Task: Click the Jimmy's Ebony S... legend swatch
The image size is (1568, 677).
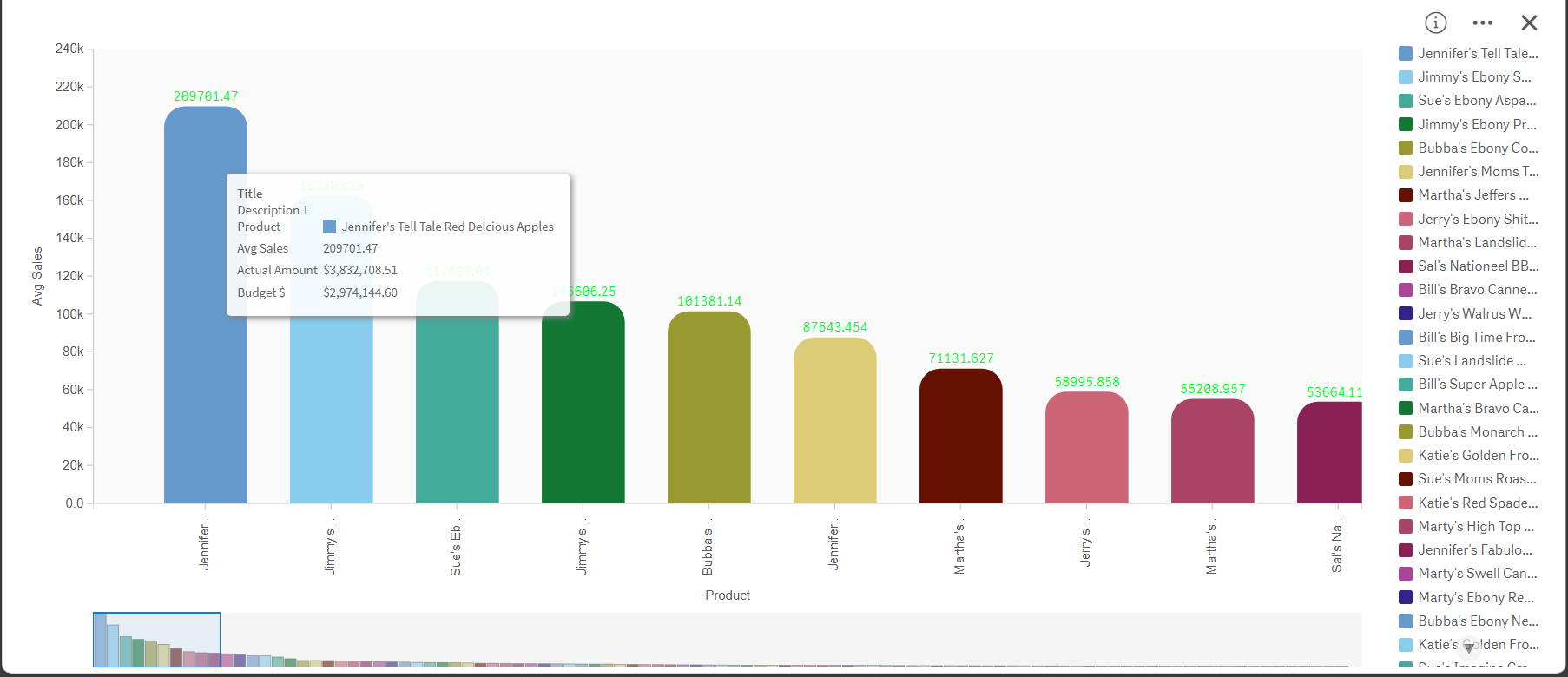Action: 1406,77
